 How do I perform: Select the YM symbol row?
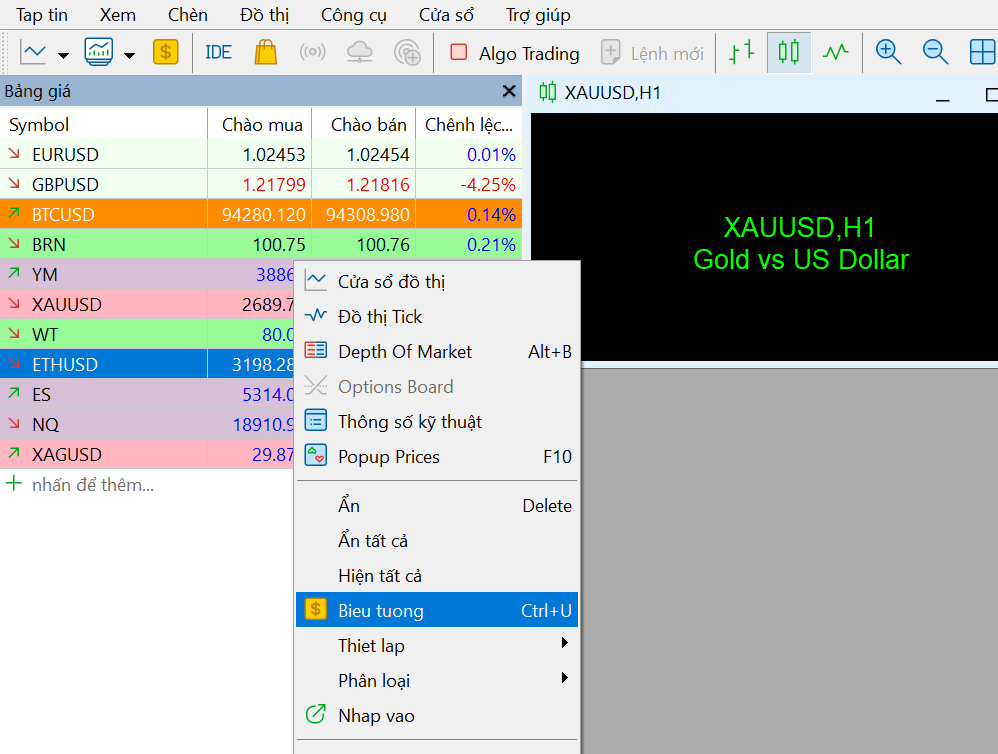(147, 274)
